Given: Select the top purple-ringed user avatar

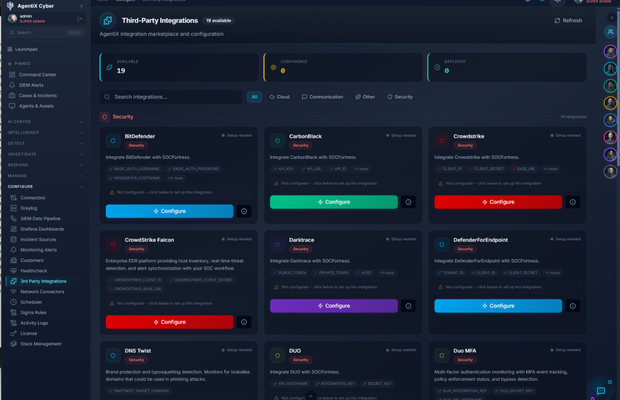Looking at the screenshot, I should pos(610,51).
